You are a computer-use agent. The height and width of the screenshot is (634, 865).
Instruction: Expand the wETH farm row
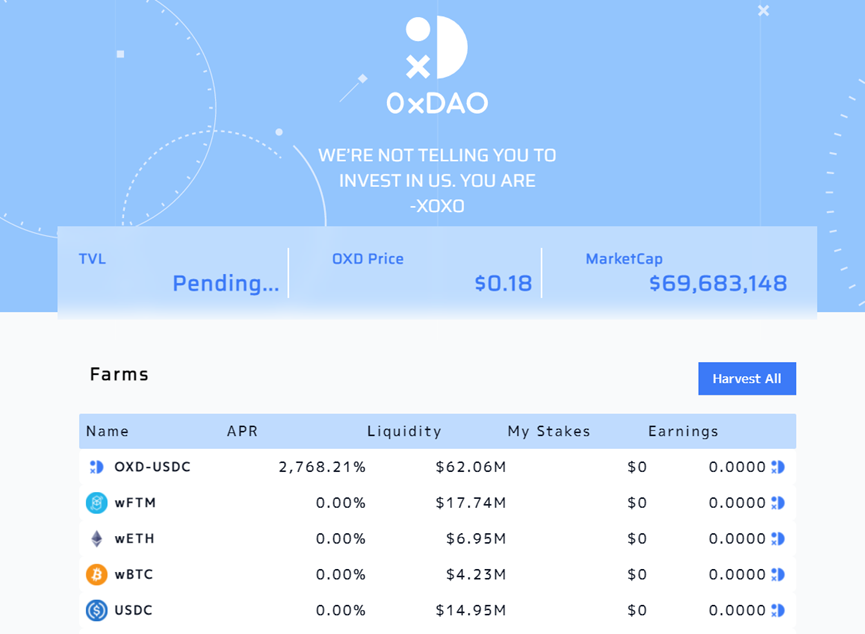click(135, 539)
